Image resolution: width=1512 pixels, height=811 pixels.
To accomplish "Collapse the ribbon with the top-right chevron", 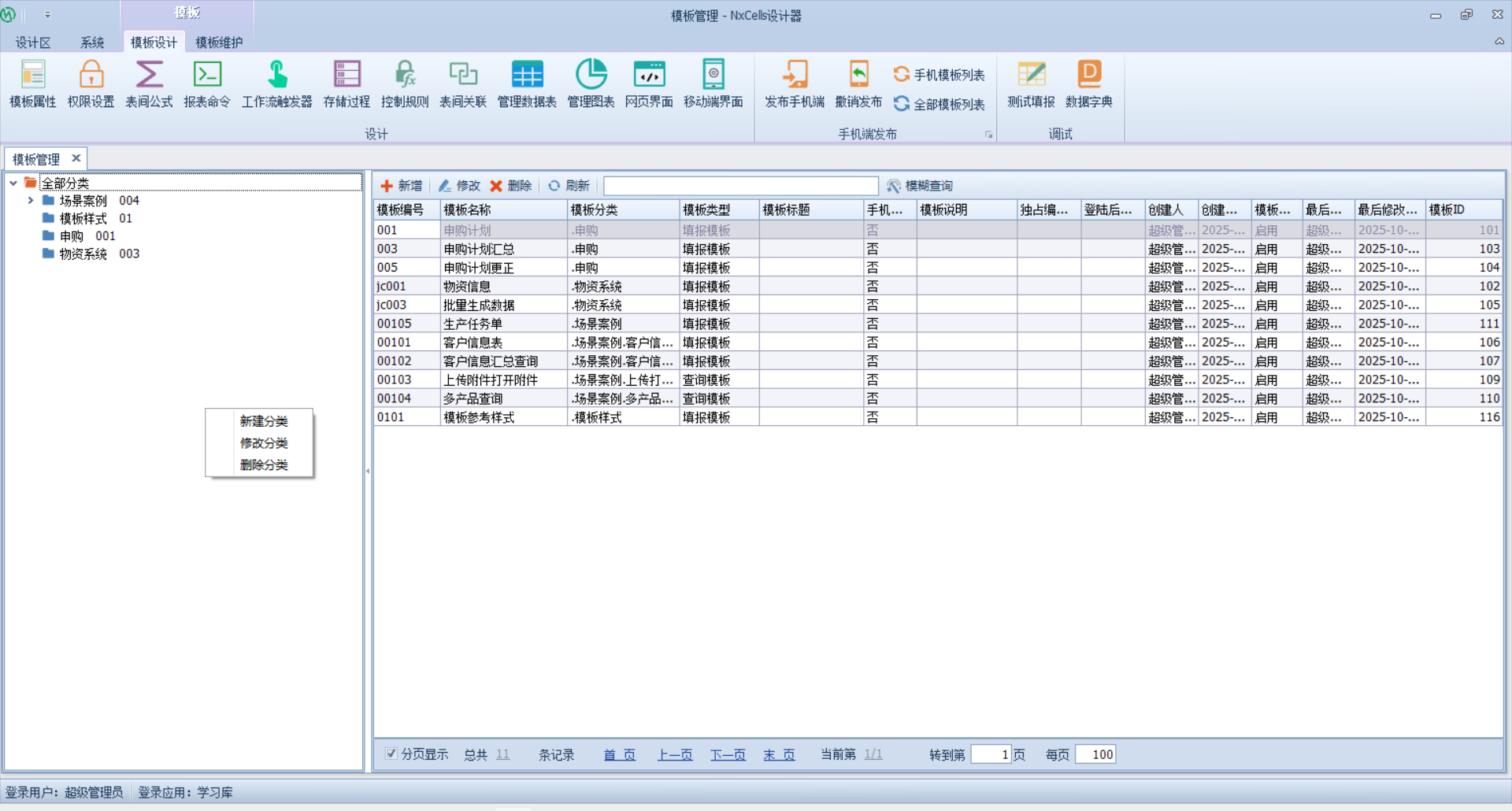I will (1499, 42).
